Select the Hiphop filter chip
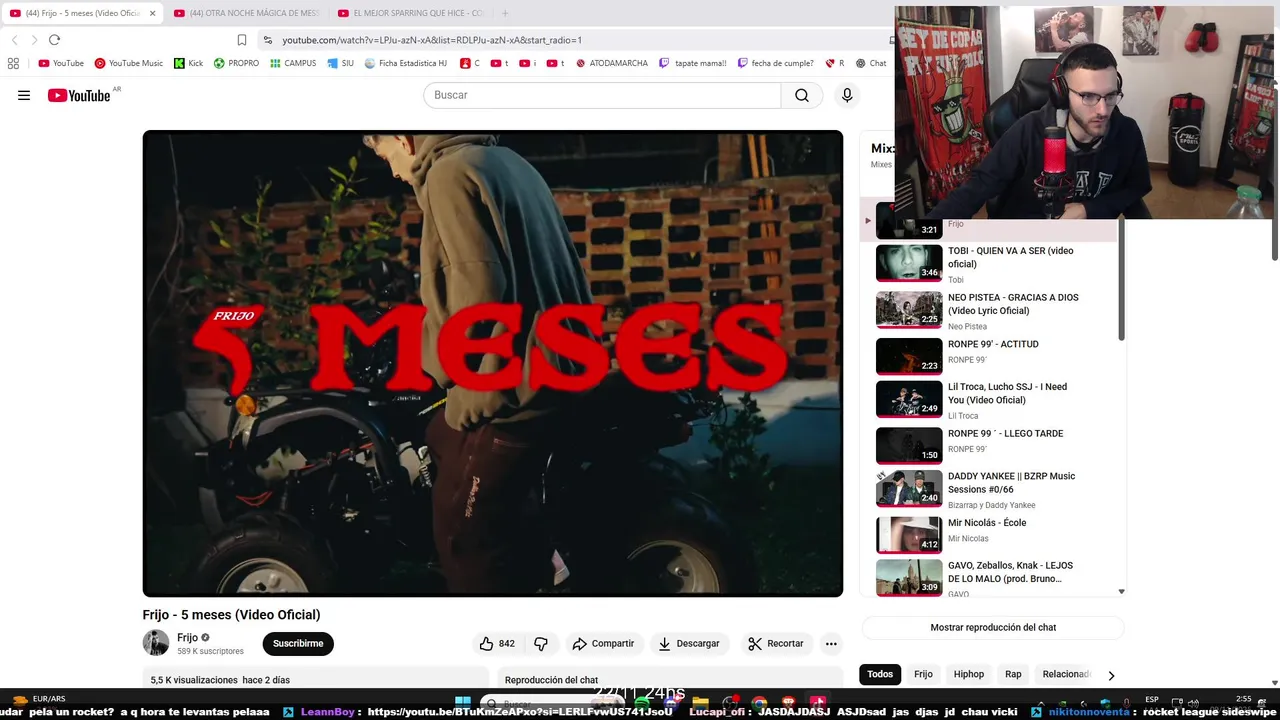 [968, 674]
